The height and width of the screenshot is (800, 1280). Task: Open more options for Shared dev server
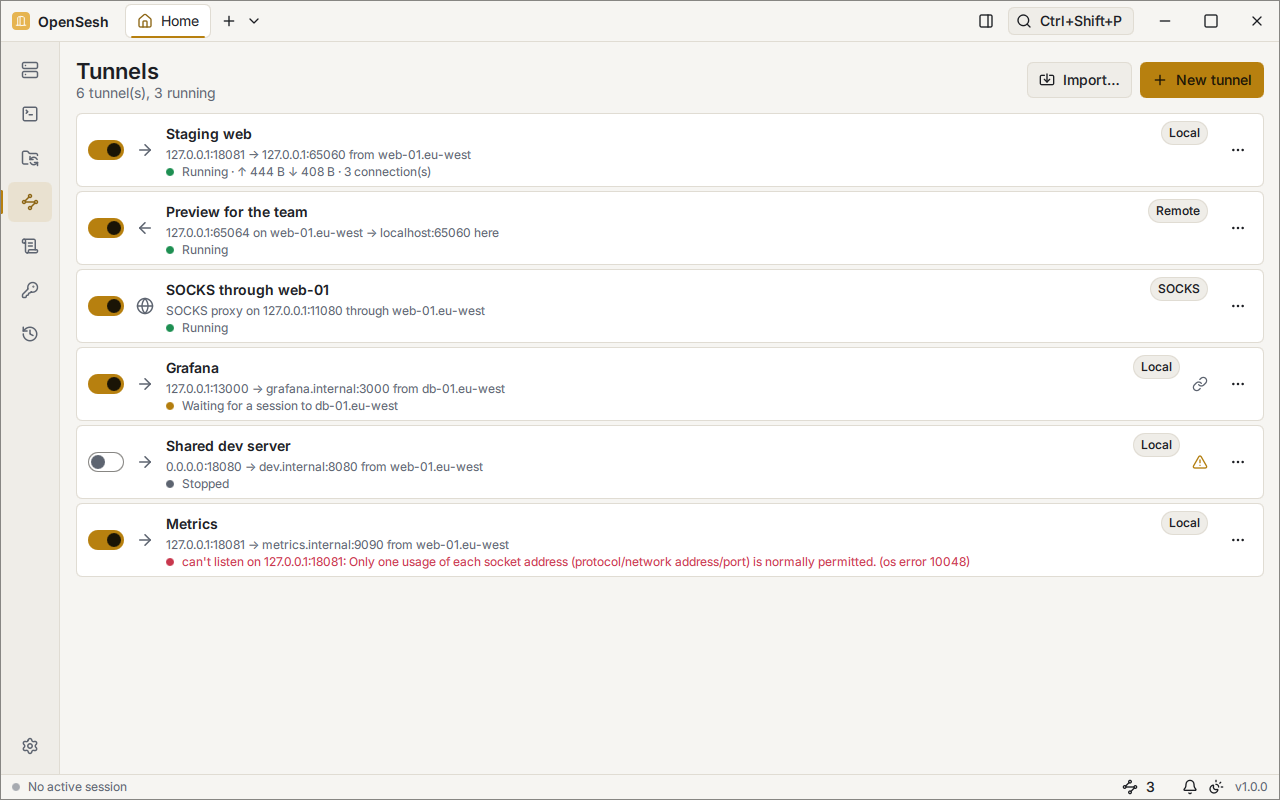(x=1238, y=462)
